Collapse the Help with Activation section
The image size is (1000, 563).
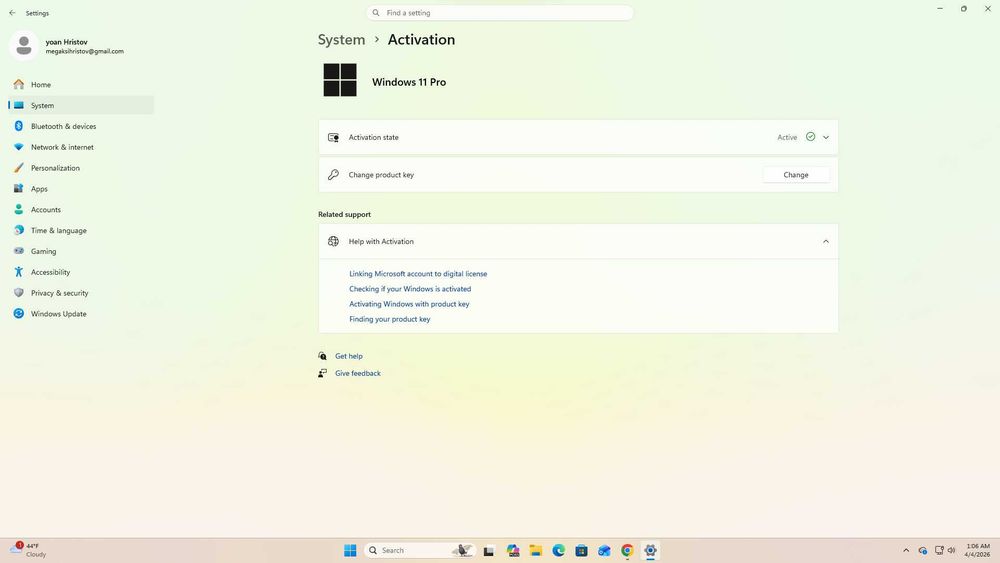[x=826, y=242]
